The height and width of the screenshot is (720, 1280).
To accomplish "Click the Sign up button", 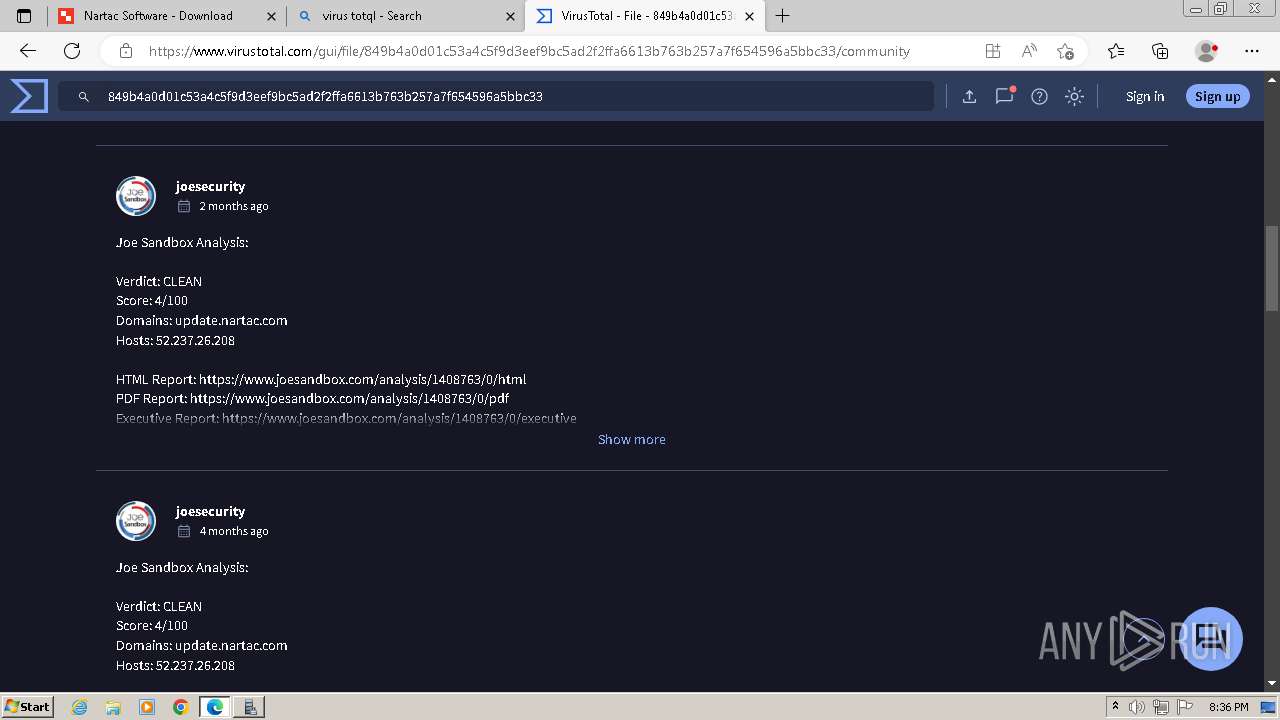I will click(1217, 96).
